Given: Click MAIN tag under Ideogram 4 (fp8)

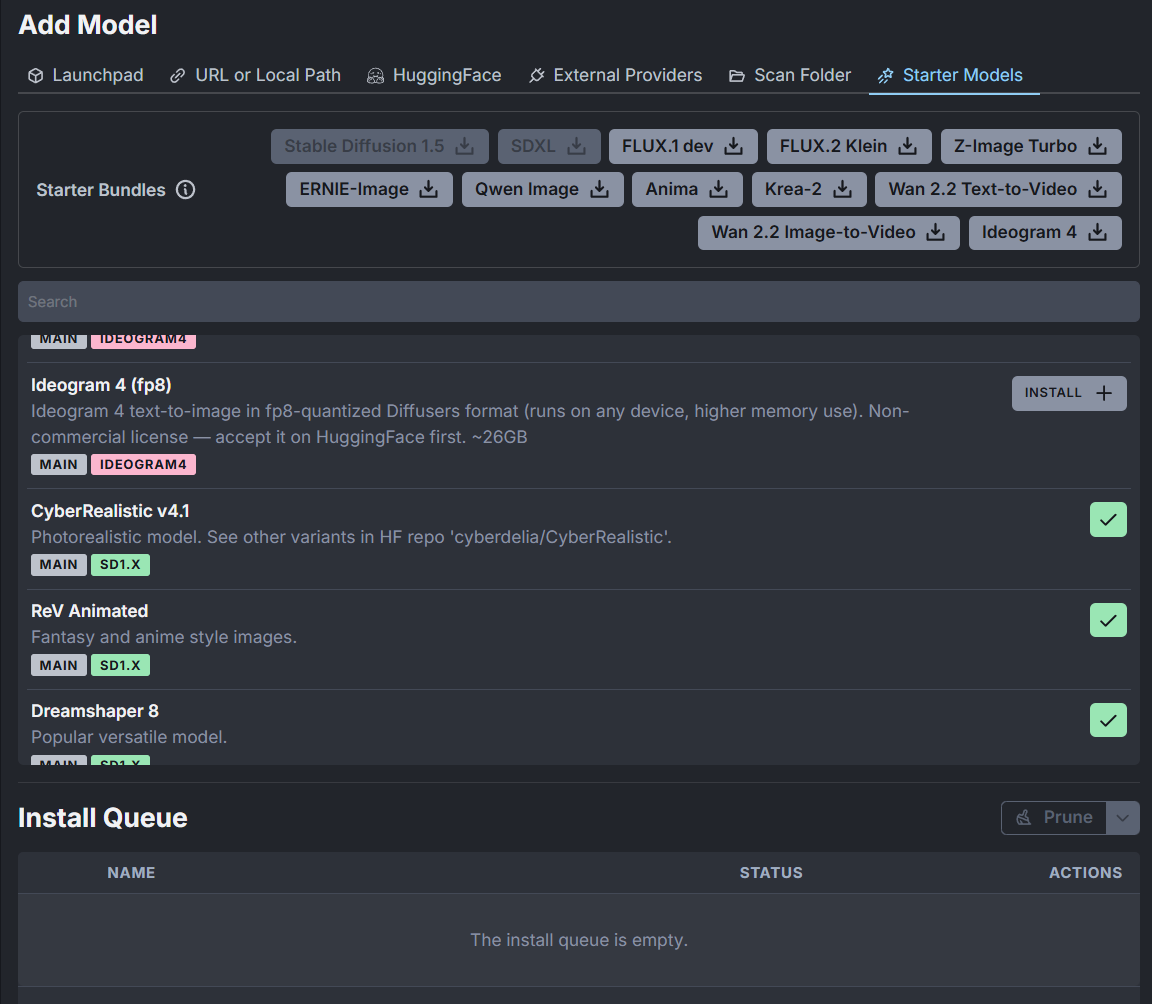Looking at the screenshot, I should (x=59, y=465).
